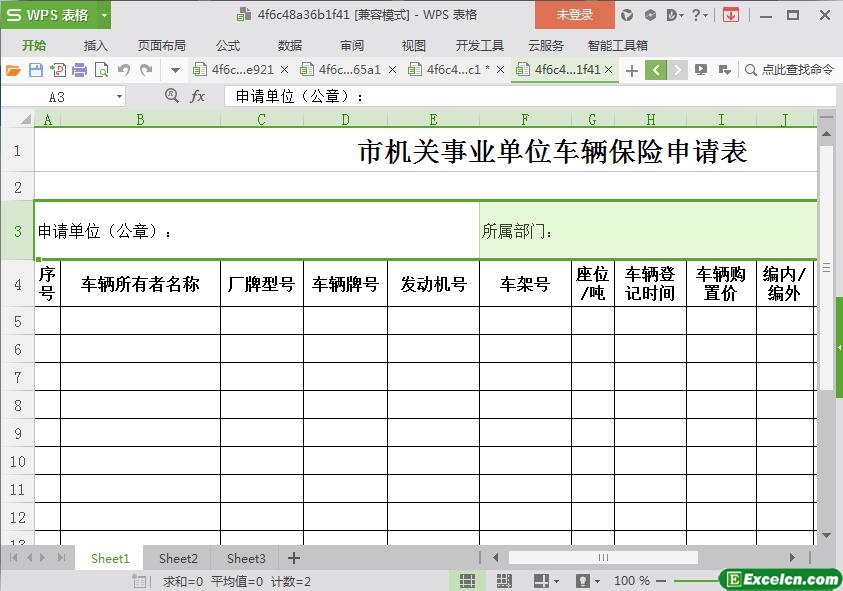Expand the WPS 表格 application menu arrow
Viewport: 843px width, 591px height.
[104, 15]
